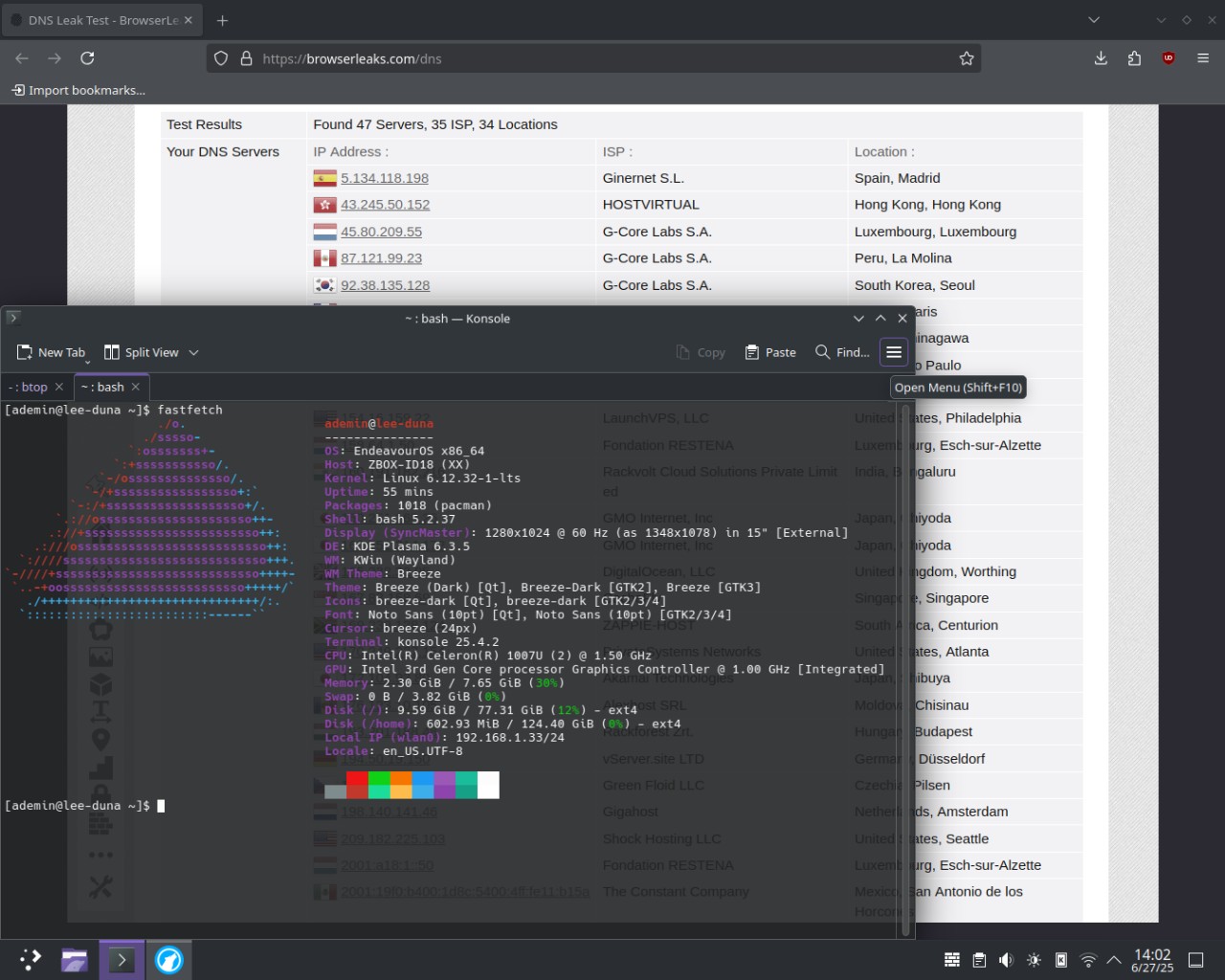Open IP link 92.38.135.128
This screenshot has height=980, width=1225.
tap(385, 285)
